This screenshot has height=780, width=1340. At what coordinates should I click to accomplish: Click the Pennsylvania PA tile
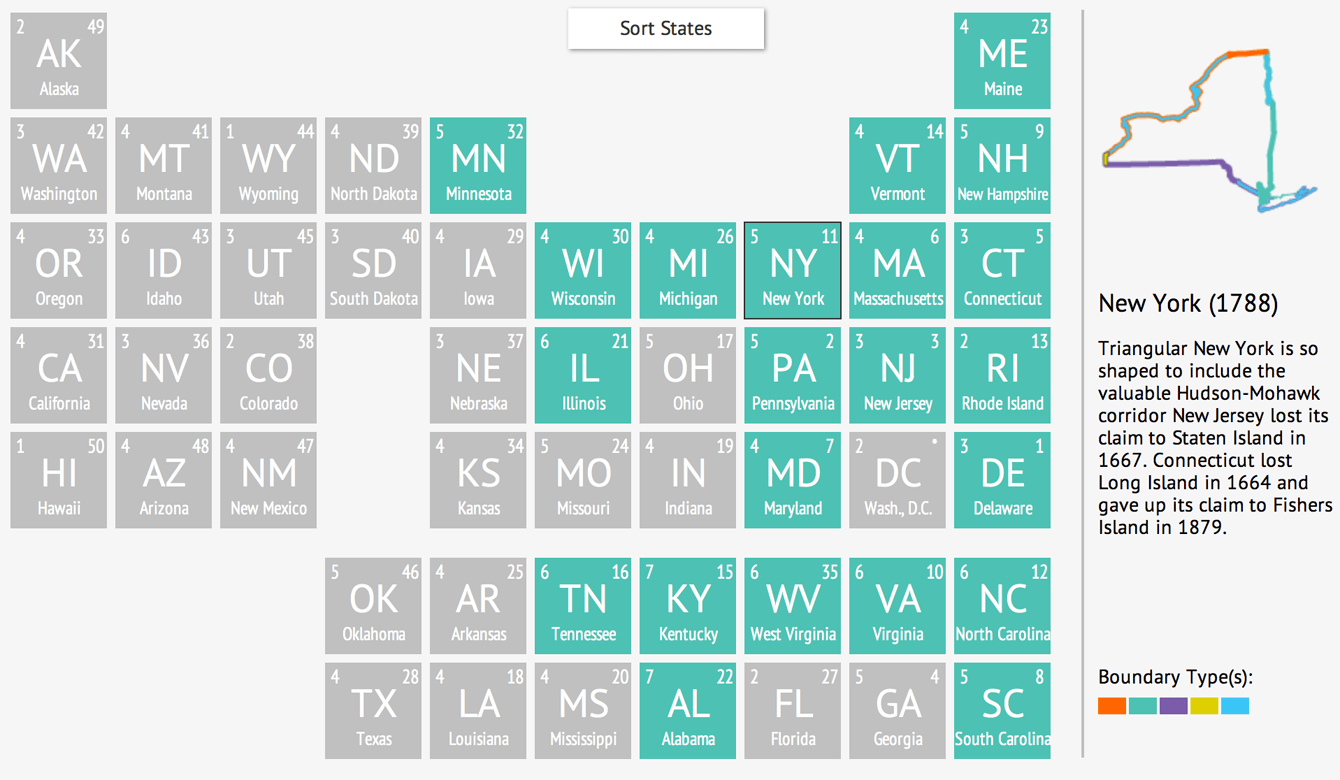point(793,375)
